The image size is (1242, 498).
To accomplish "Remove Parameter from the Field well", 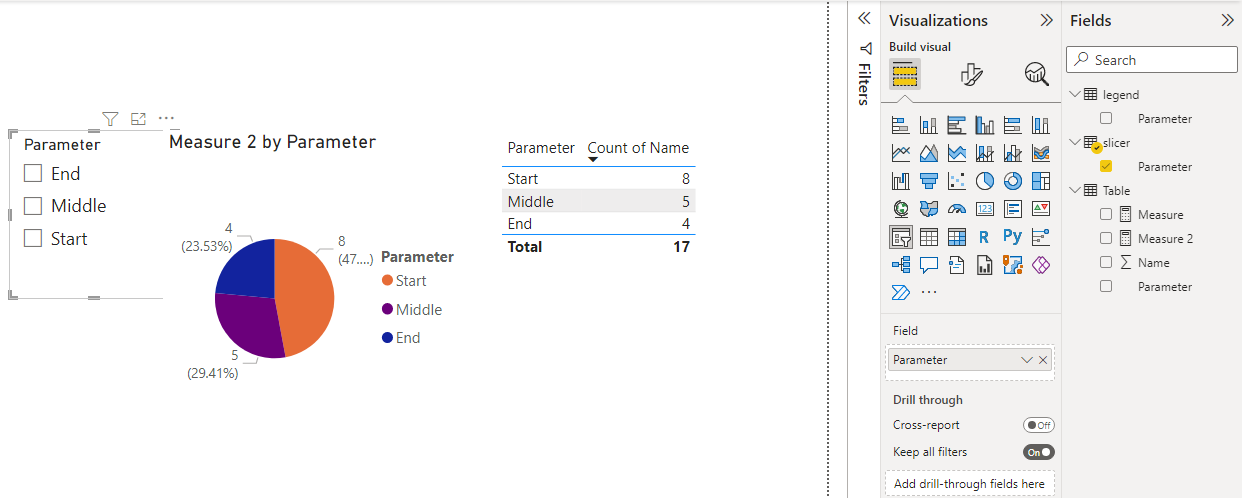I will click(1043, 360).
